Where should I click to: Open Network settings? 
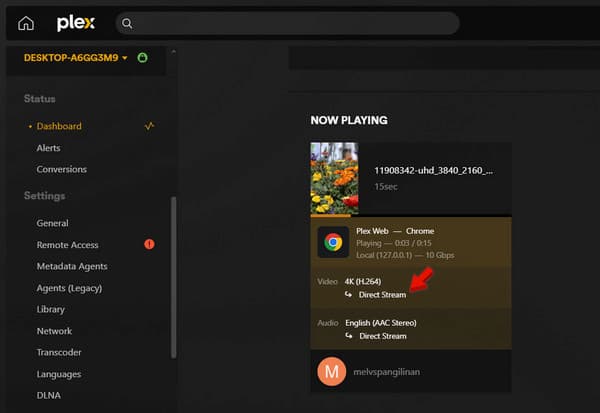click(x=54, y=331)
